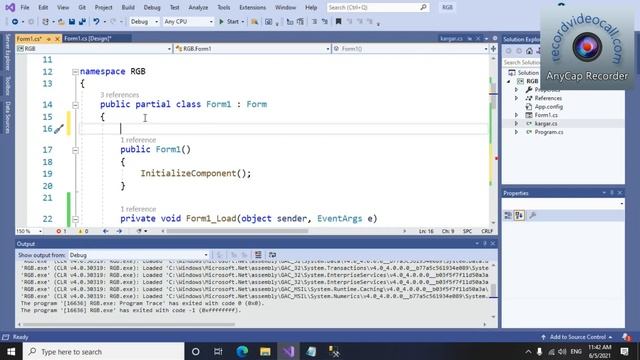Open the File menu
The image size is (640, 360).
pyautogui.click(x=25, y=7)
